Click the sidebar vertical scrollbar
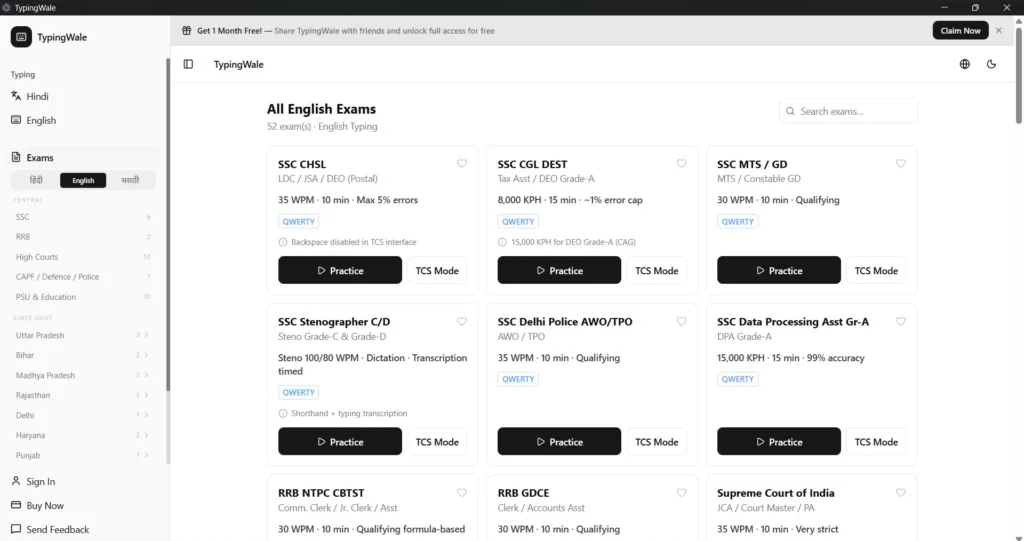 pyautogui.click(x=168, y=225)
